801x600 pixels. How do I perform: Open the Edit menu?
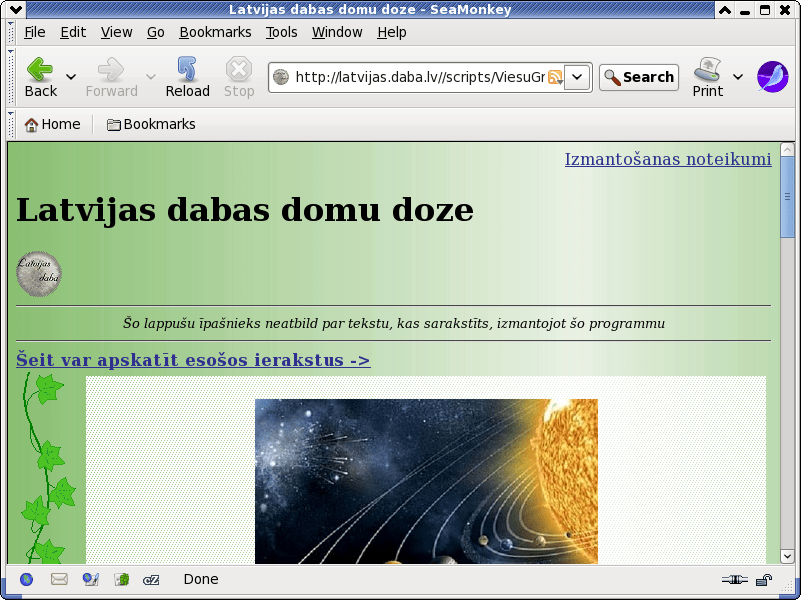(73, 32)
